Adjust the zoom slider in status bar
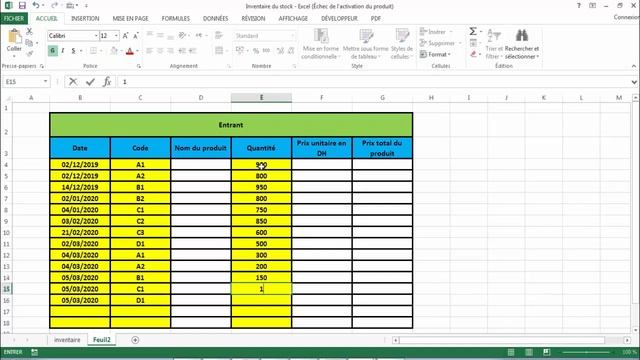 pyautogui.click(x=587, y=352)
